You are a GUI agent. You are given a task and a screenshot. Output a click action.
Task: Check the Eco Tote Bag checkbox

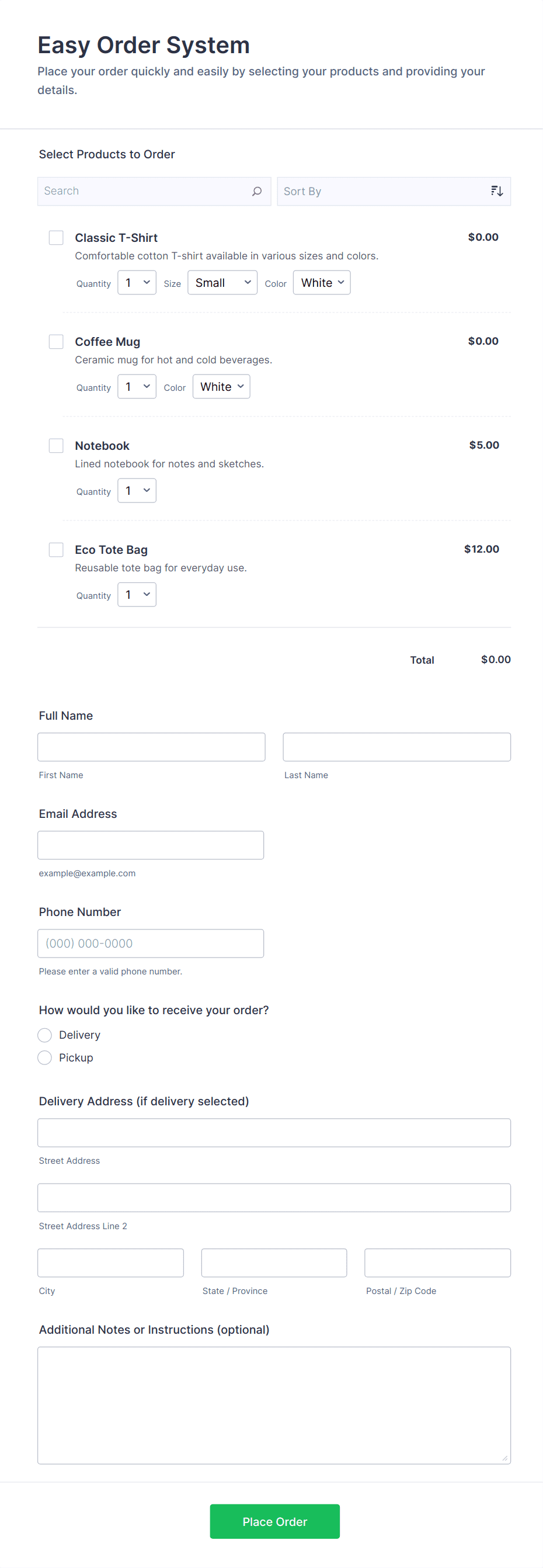[56, 549]
